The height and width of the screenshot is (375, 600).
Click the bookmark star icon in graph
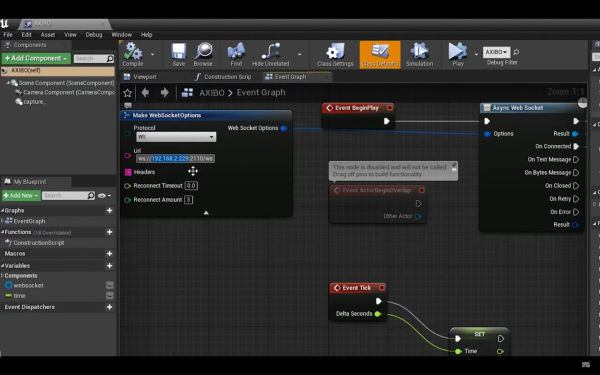point(127,93)
